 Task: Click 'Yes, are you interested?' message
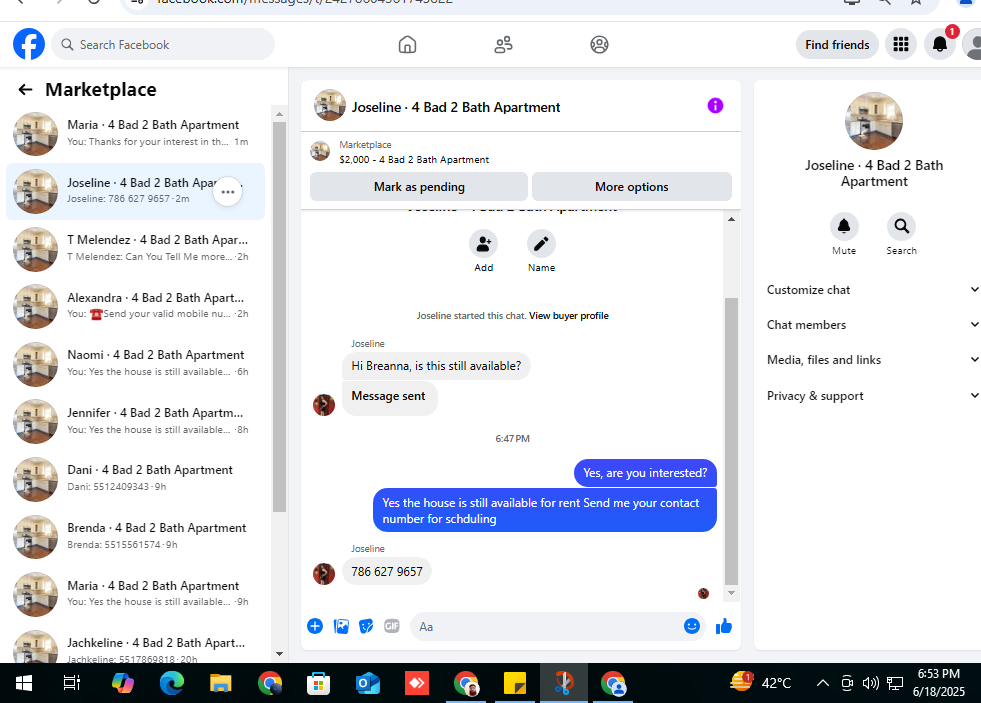click(x=645, y=473)
